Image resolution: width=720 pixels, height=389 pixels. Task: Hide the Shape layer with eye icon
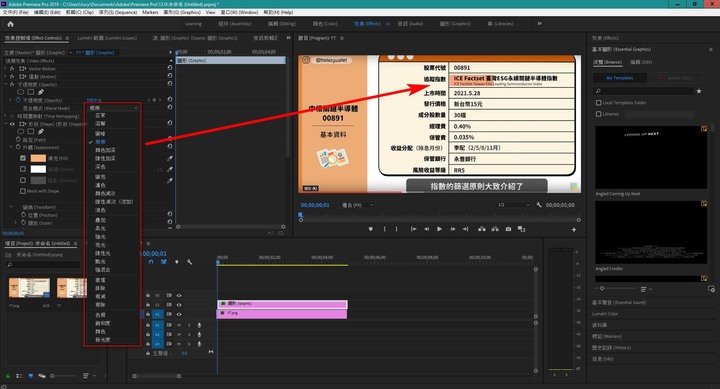(x=12, y=124)
